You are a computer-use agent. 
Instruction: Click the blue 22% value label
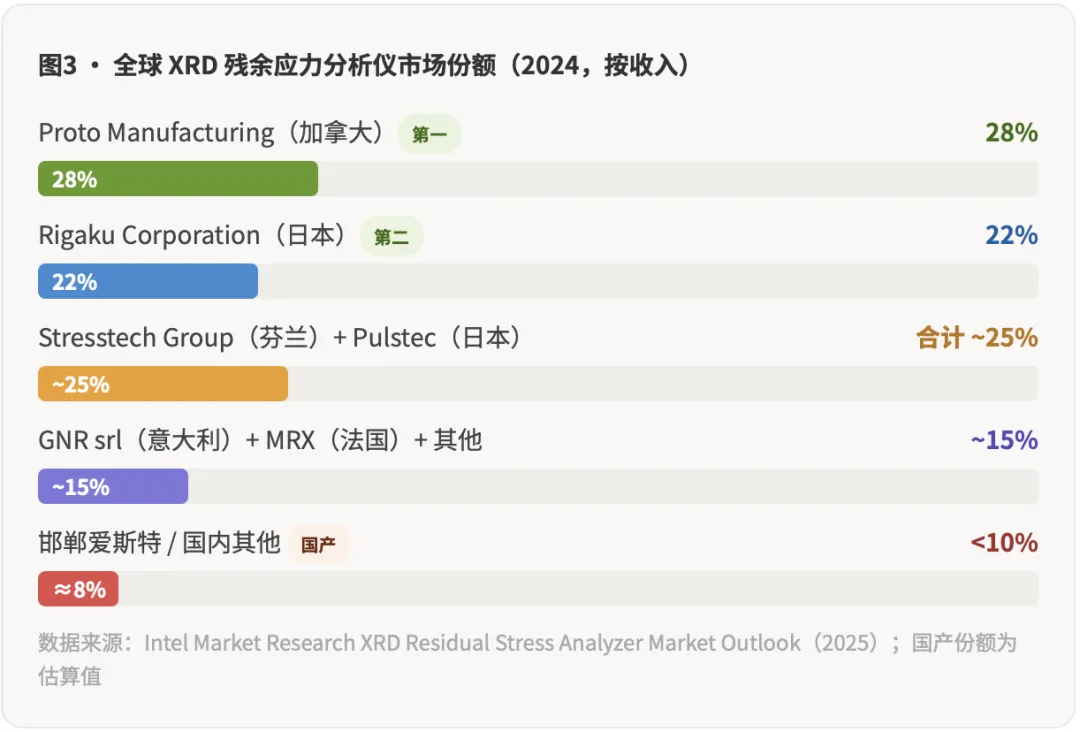[1014, 235]
